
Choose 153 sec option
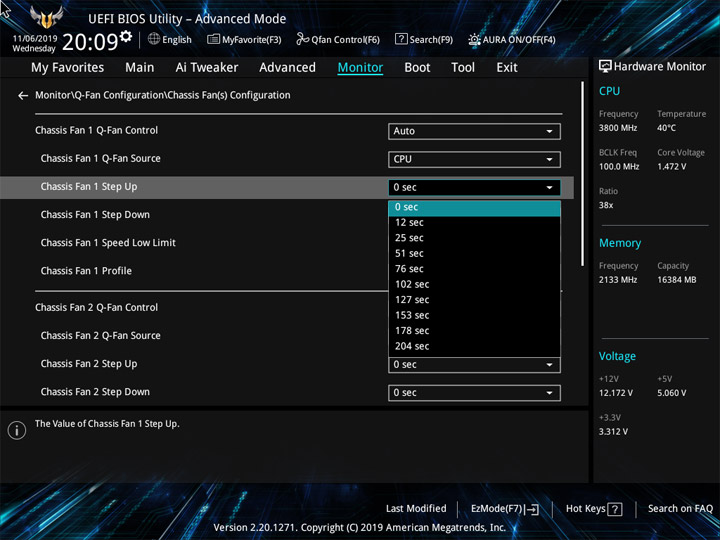[x=474, y=315]
